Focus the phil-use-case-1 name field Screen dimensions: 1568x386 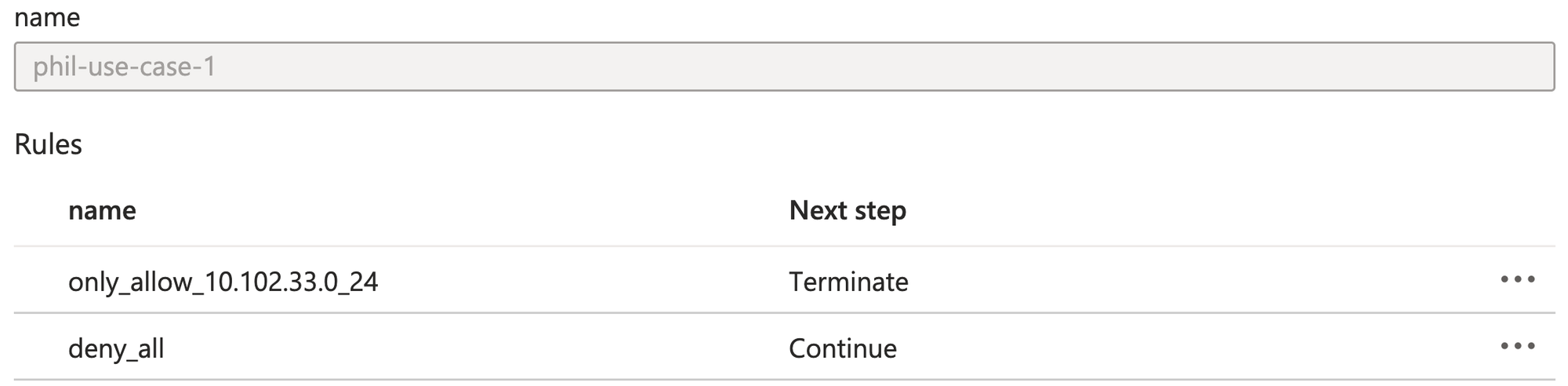784,67
